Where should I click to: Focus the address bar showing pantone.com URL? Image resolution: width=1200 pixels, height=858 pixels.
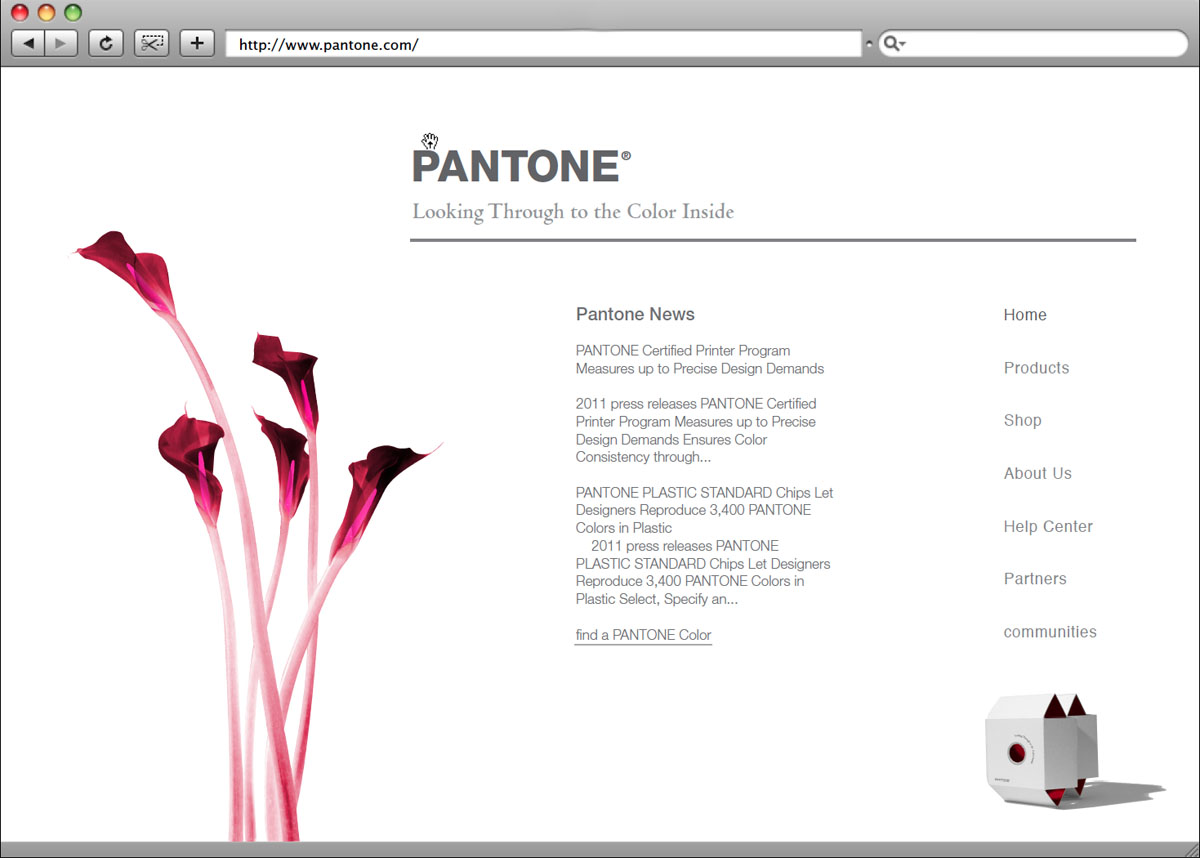click(x=543, y=44)
